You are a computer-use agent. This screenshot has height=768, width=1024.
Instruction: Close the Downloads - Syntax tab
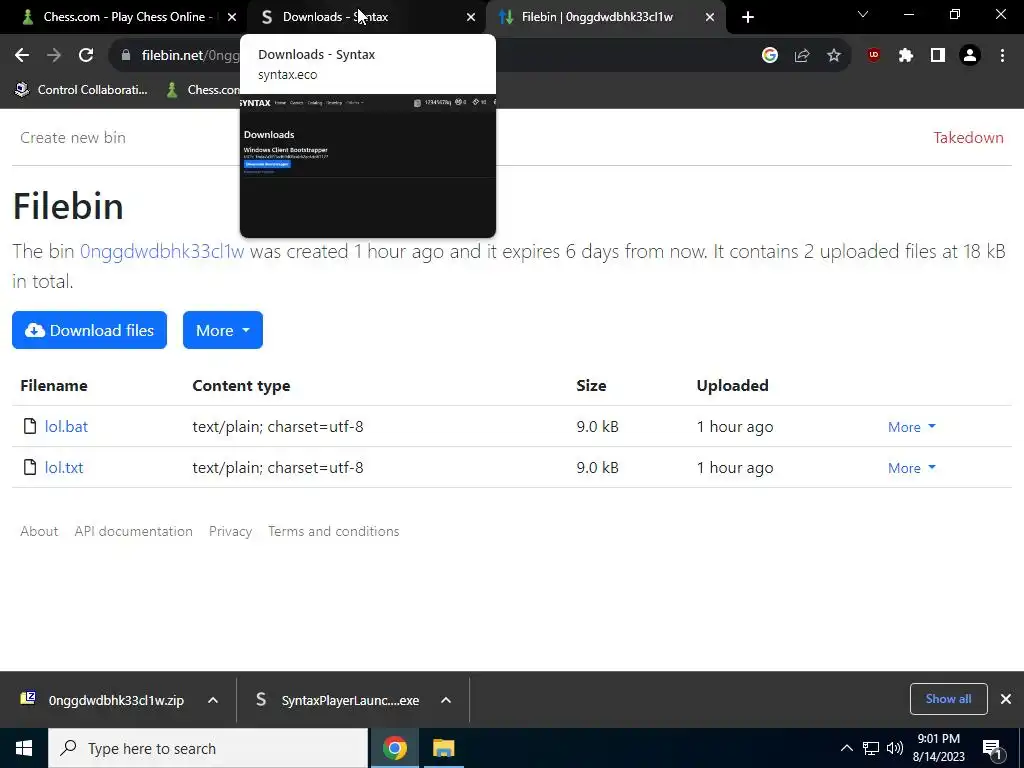[471, 17]
